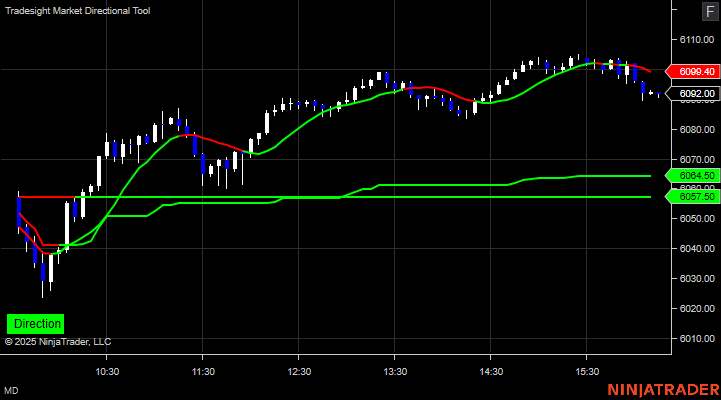Click the 12:30 time axis label
The width and height of the screenshot is (721, 400).
299,371
